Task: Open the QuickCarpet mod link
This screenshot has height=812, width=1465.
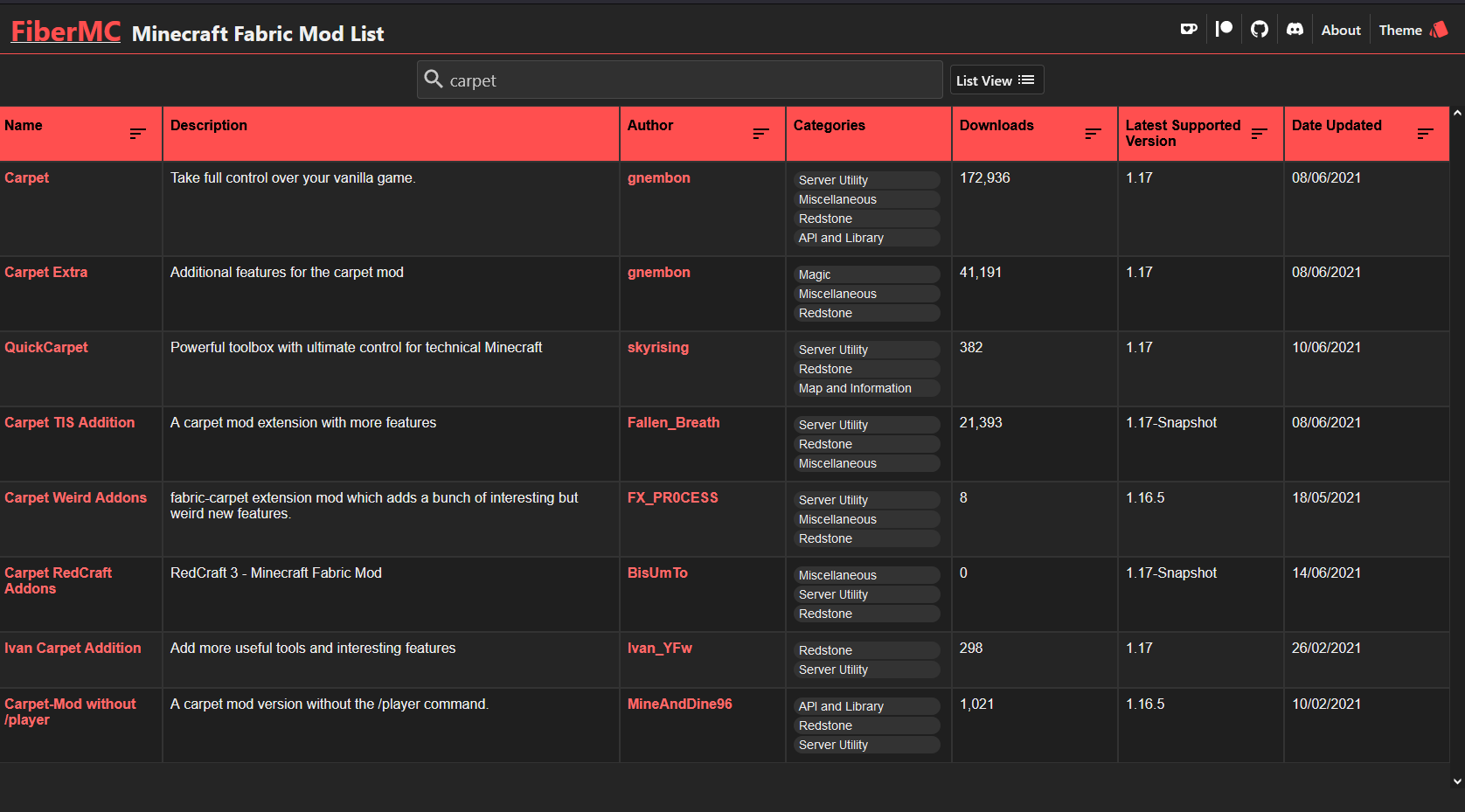Action: point(45,347)
